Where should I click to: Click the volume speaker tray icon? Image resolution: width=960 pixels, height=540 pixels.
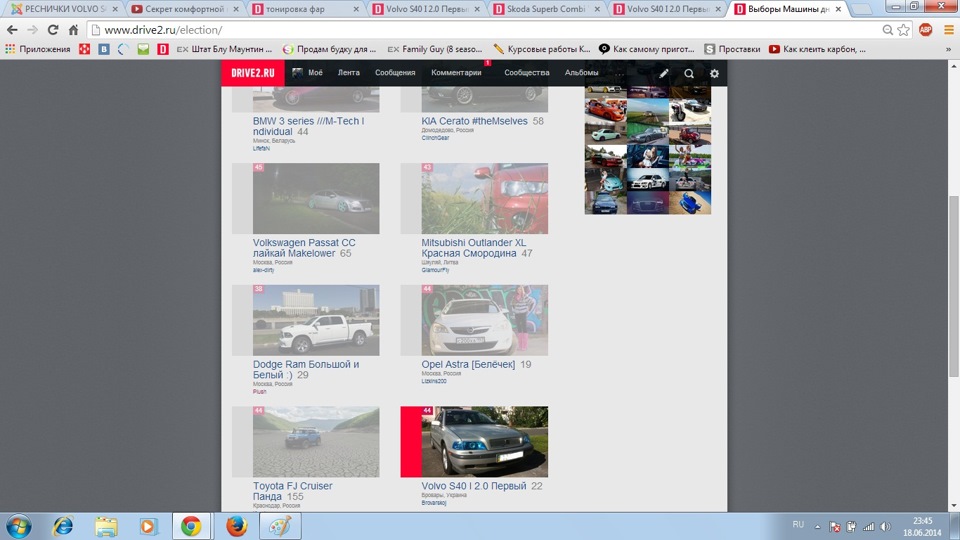(885, 527)
